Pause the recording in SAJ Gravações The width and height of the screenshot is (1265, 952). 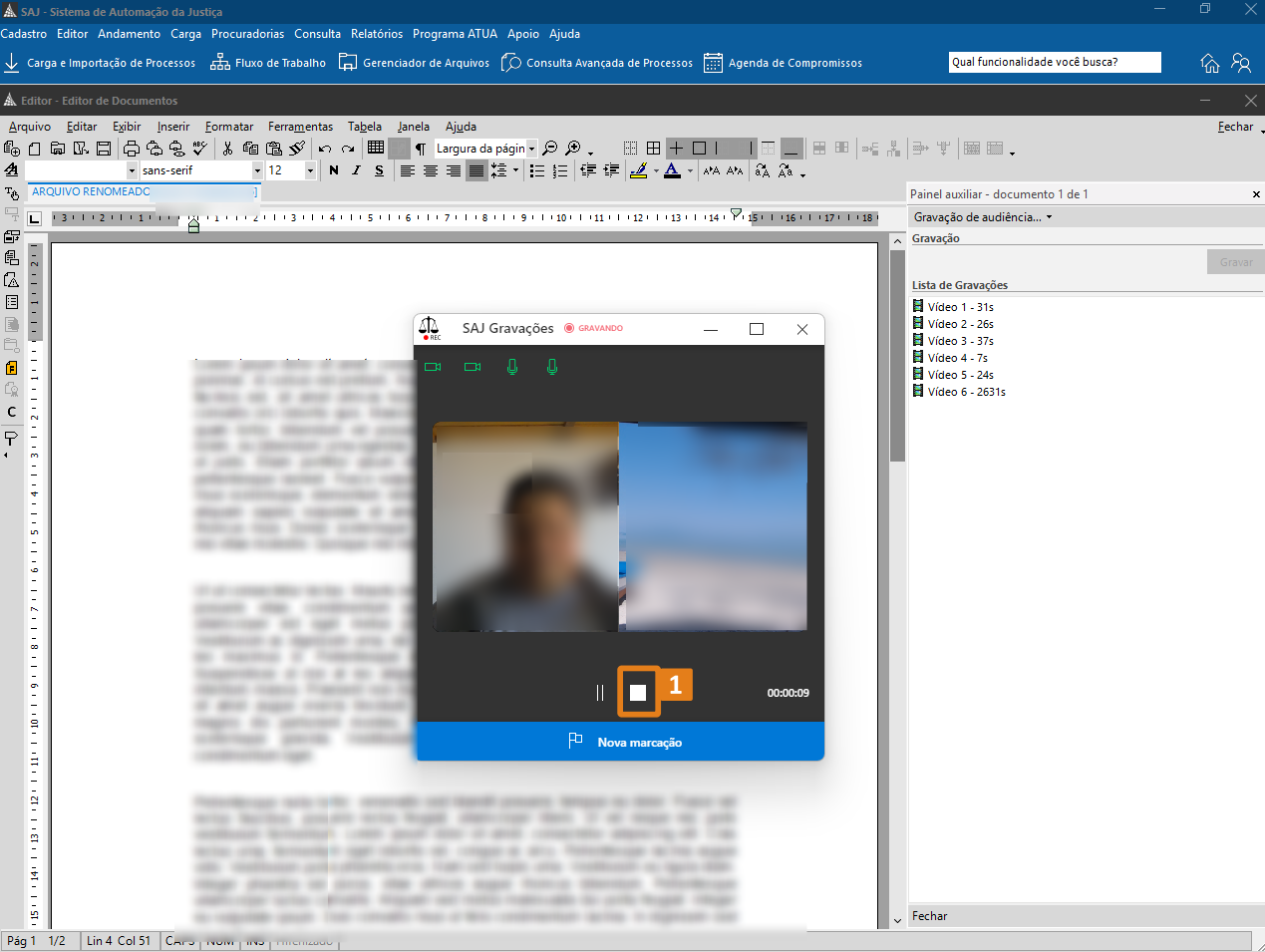600,693
